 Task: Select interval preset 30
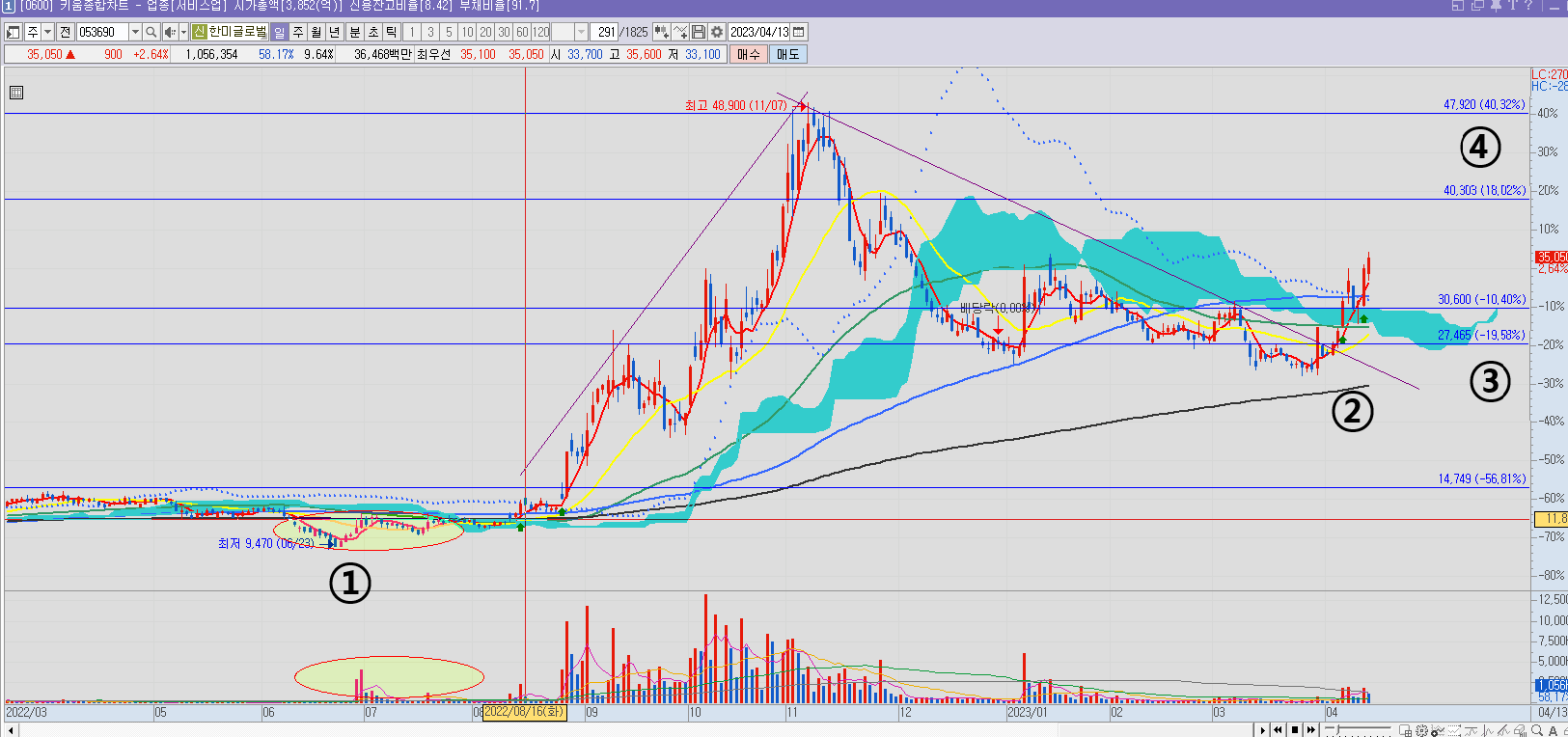click(504, 32)
